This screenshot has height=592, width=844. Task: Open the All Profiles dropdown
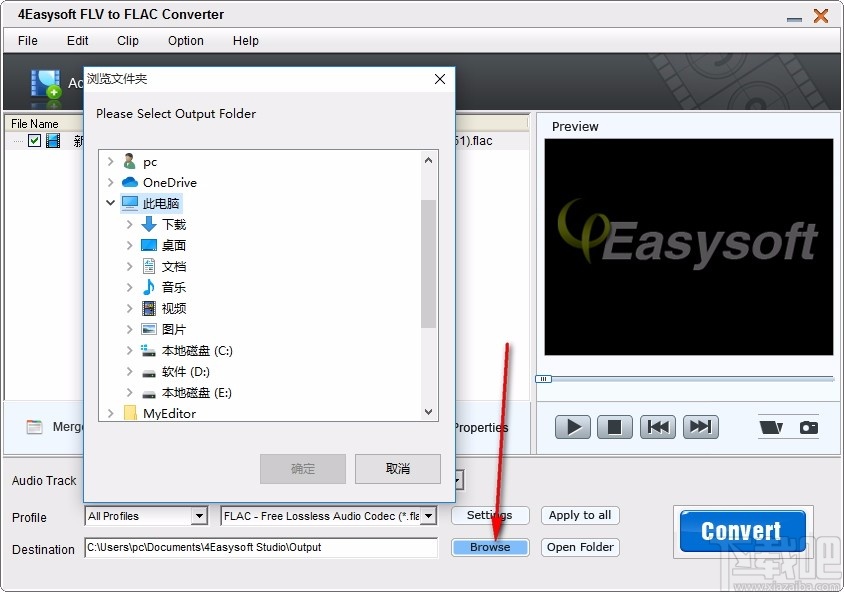point(197,515)
